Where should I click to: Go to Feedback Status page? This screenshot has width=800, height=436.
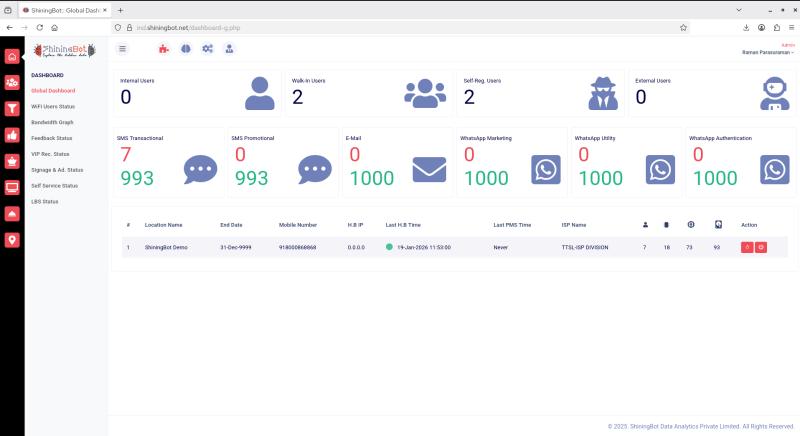(52, 138)
